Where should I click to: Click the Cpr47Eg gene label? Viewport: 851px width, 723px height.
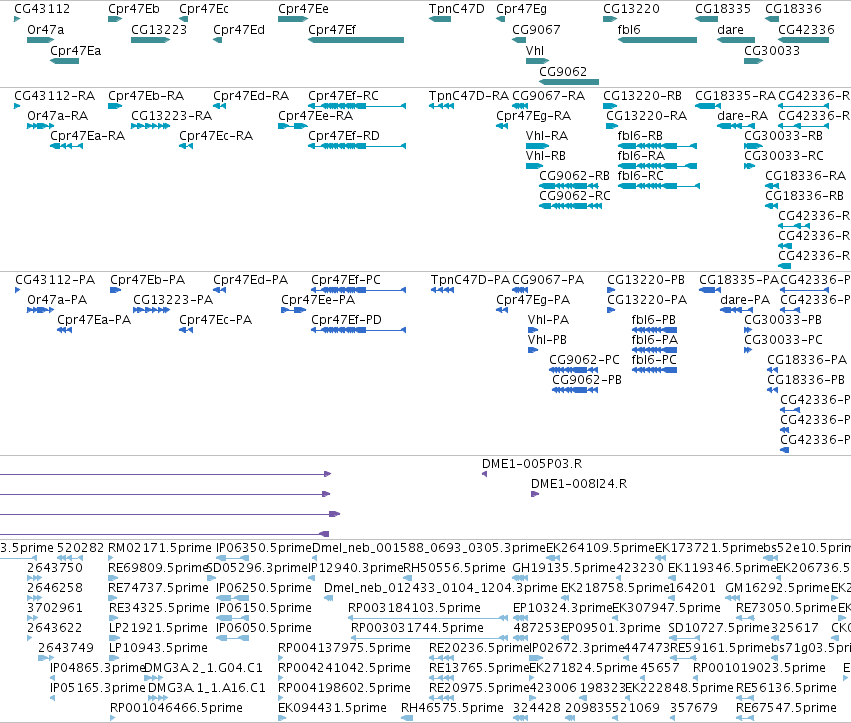point(522,9)
